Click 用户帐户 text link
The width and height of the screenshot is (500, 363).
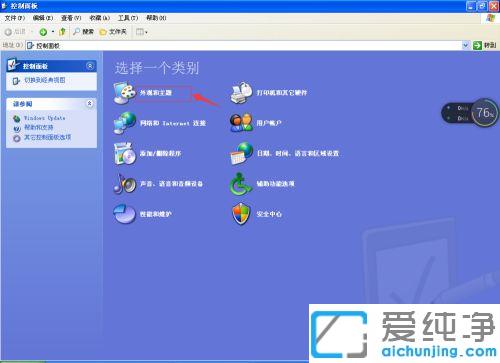269,123
